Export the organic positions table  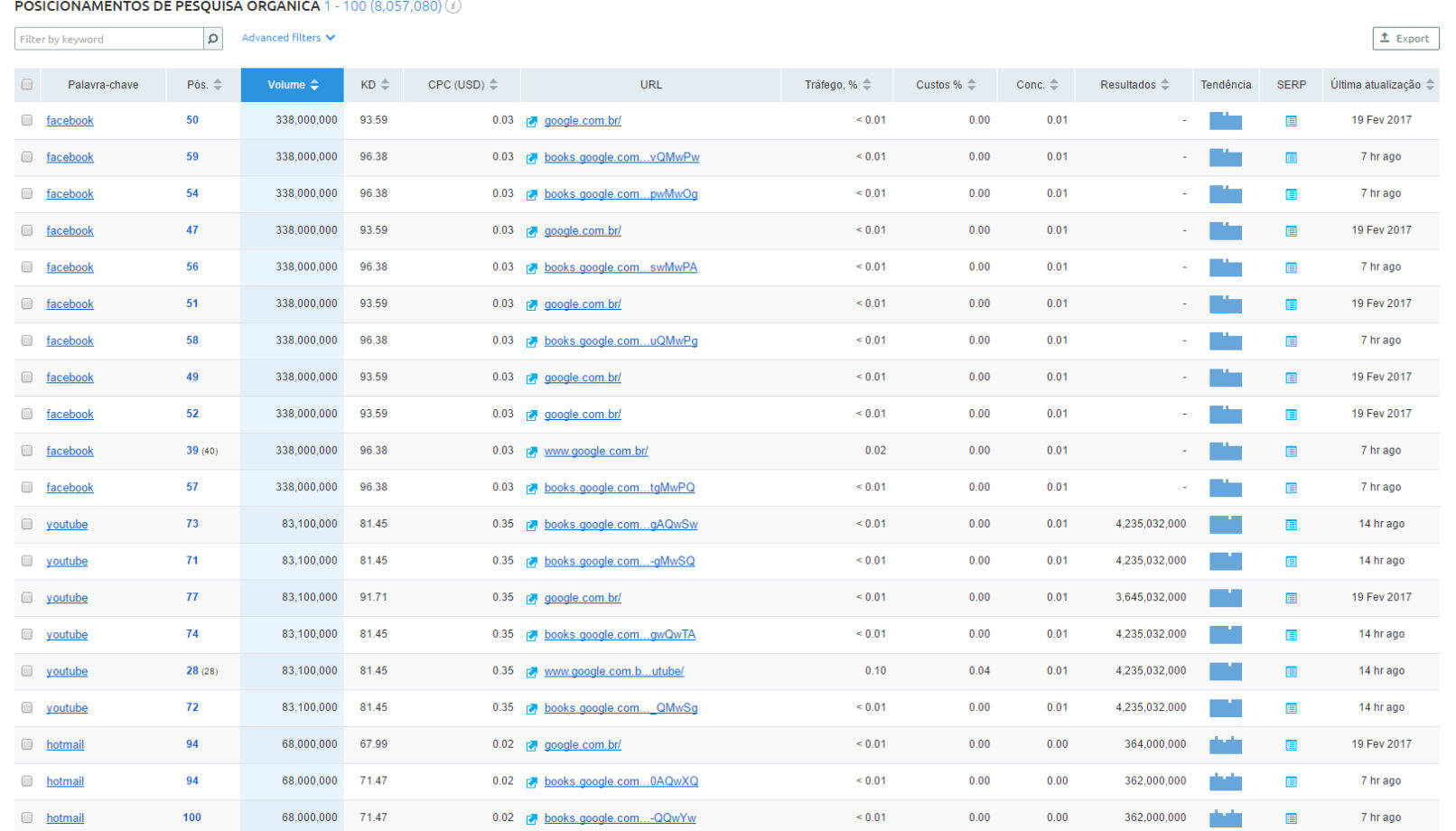pos(1405,38)
